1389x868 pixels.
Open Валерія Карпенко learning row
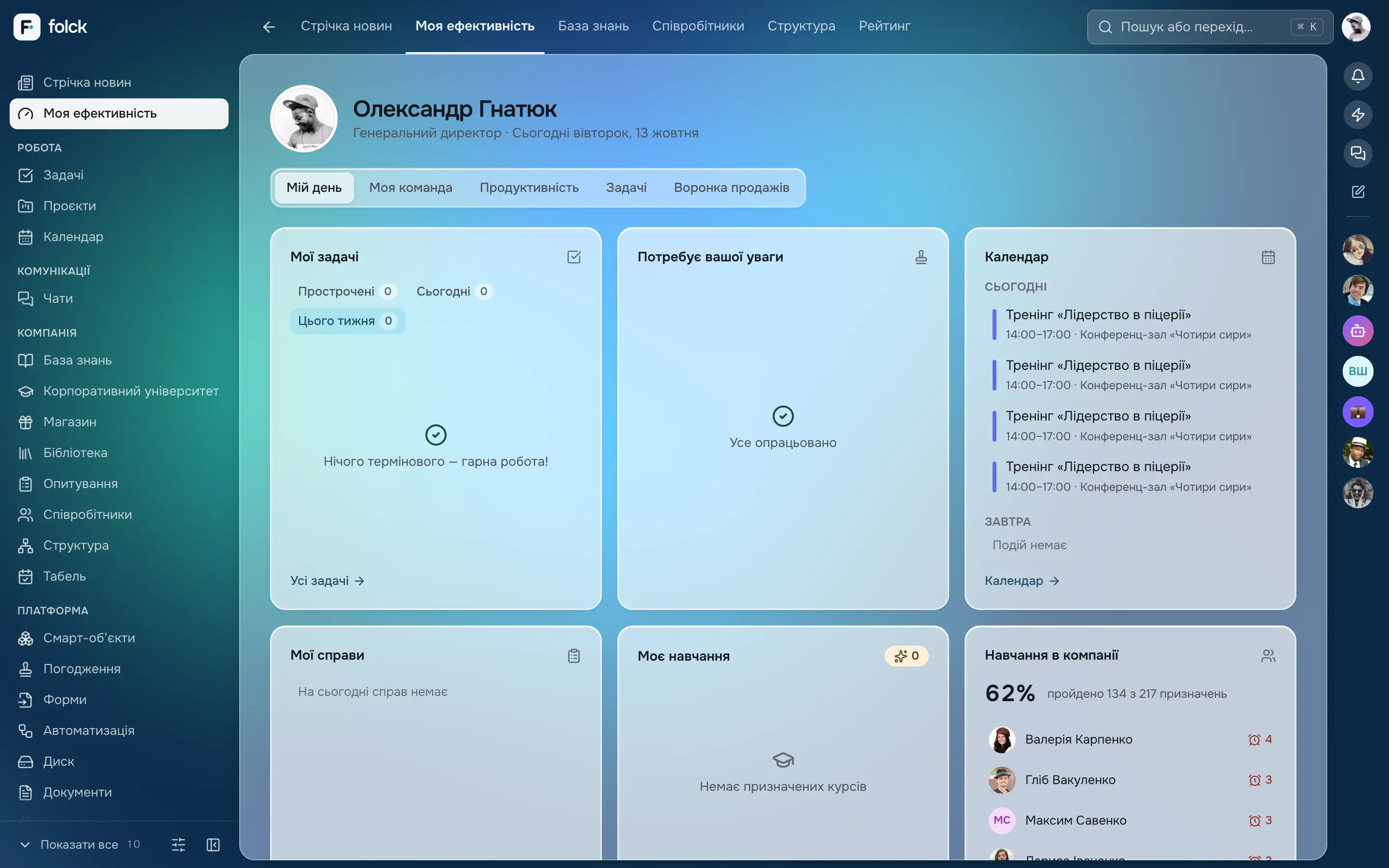pos(1130,739)
